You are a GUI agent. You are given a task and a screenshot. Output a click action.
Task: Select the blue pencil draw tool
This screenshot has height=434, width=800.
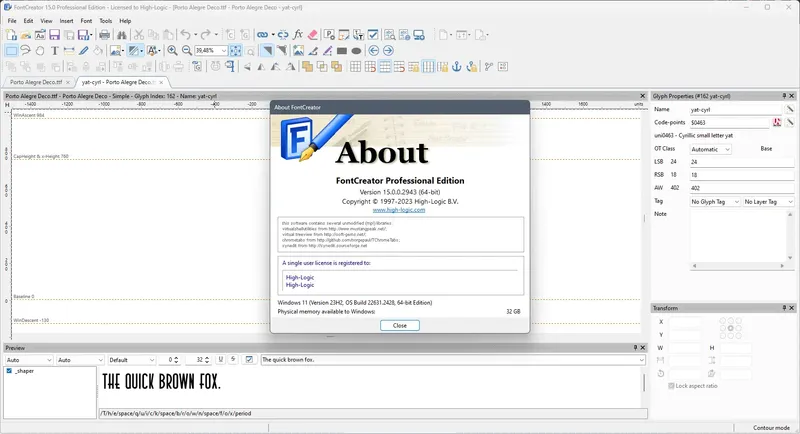pos(84,50)
